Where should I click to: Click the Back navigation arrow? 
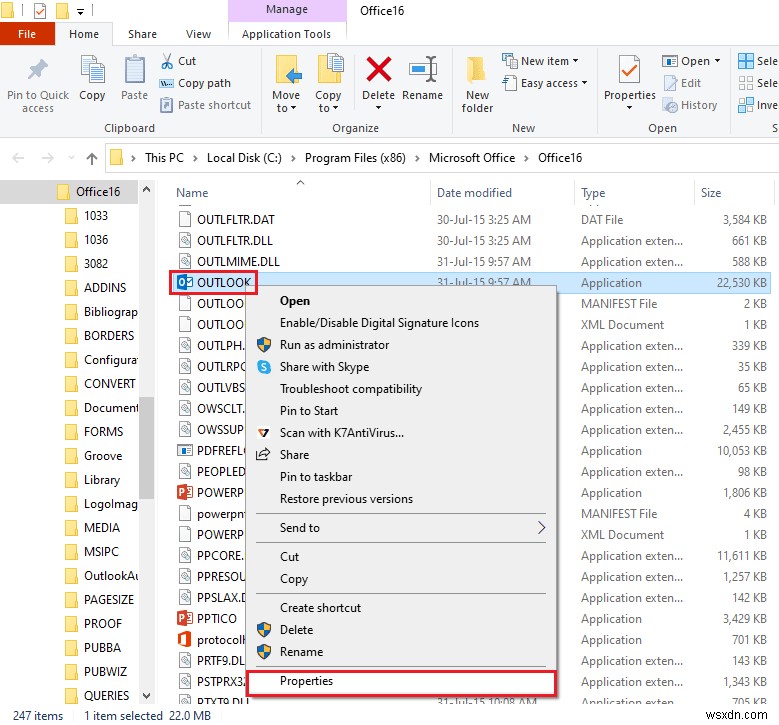[x=18, y=158]
